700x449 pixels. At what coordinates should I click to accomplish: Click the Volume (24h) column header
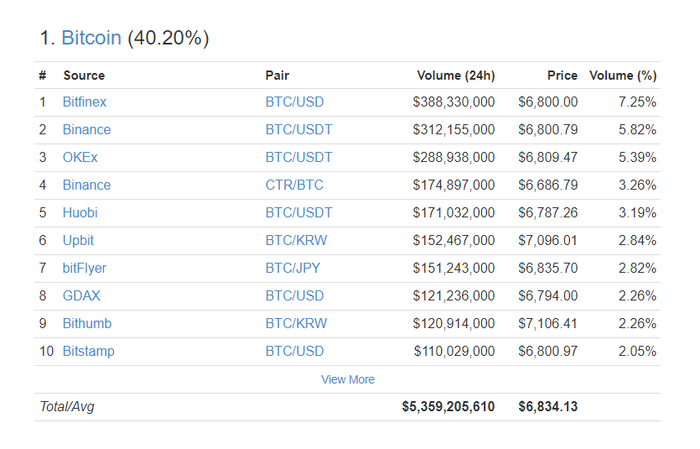coord(456,75)
